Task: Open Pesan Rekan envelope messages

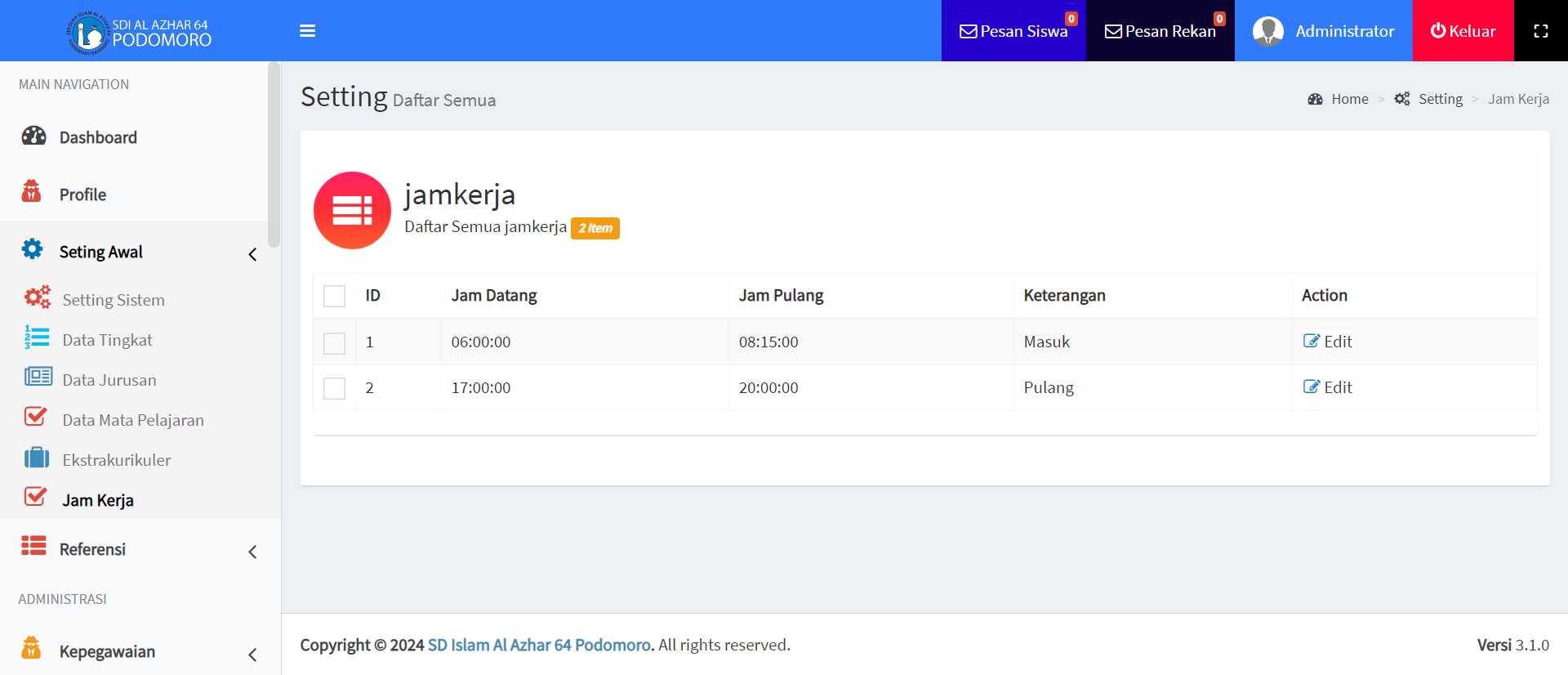Action: [x=1160, y=31]
